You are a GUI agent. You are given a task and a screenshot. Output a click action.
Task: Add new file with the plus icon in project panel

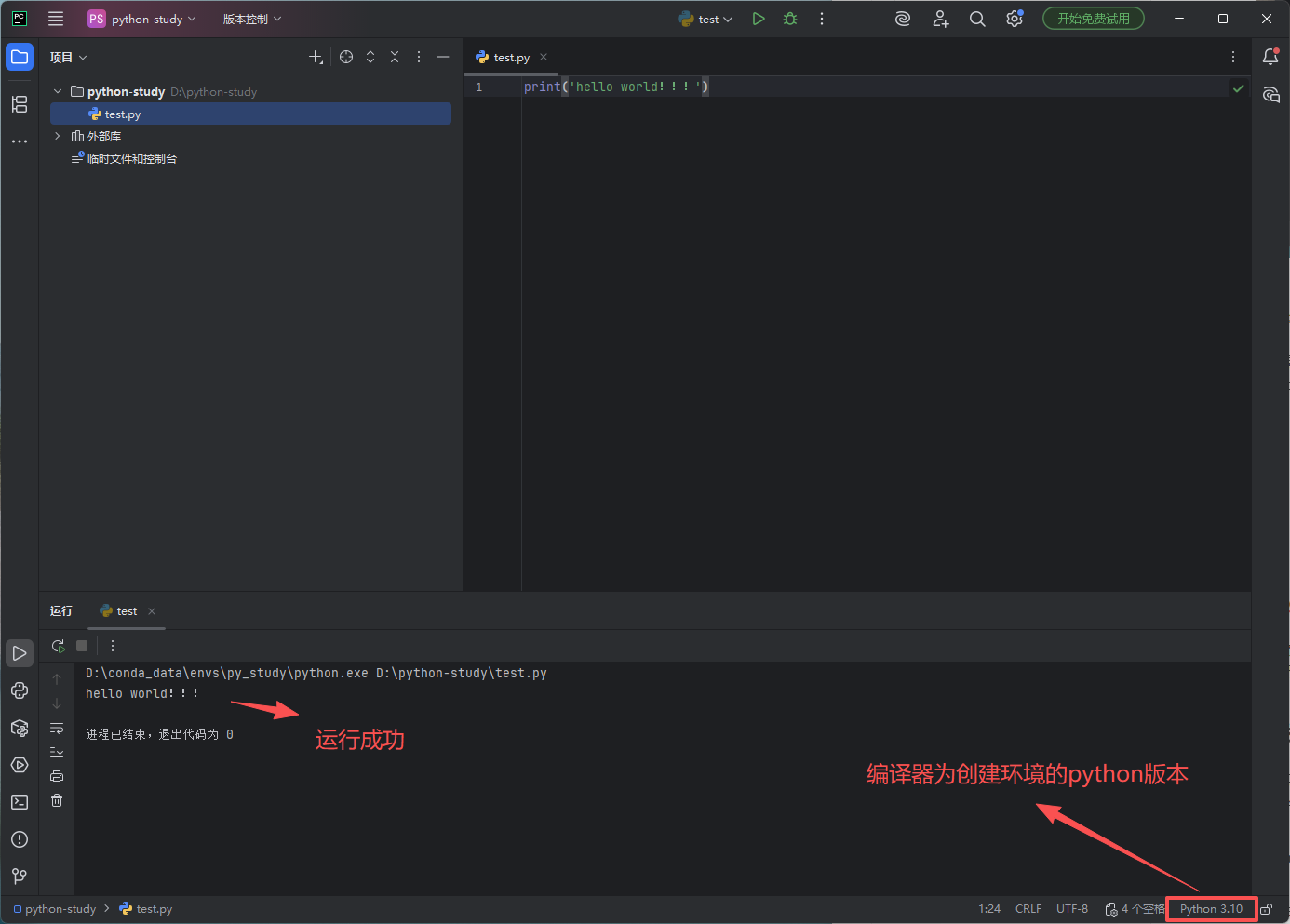coord(316,57)
